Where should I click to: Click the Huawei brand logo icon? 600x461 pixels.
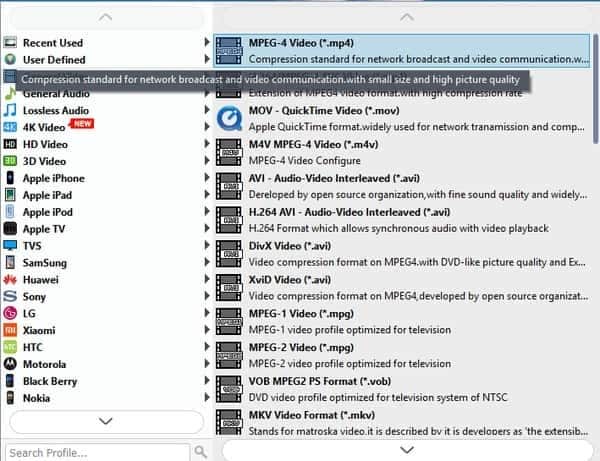[x=10, y=280]
